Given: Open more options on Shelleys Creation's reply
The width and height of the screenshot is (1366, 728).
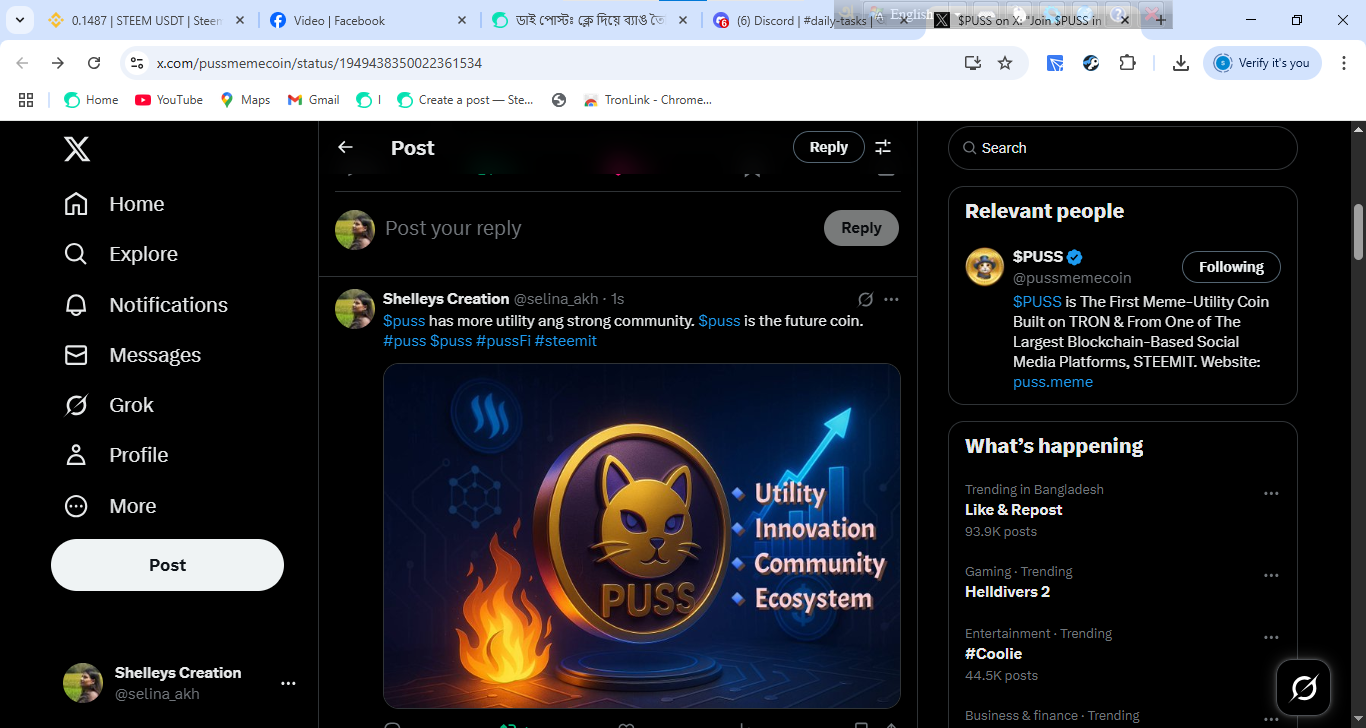Looking at the screenshot, I should click(892, 299).
